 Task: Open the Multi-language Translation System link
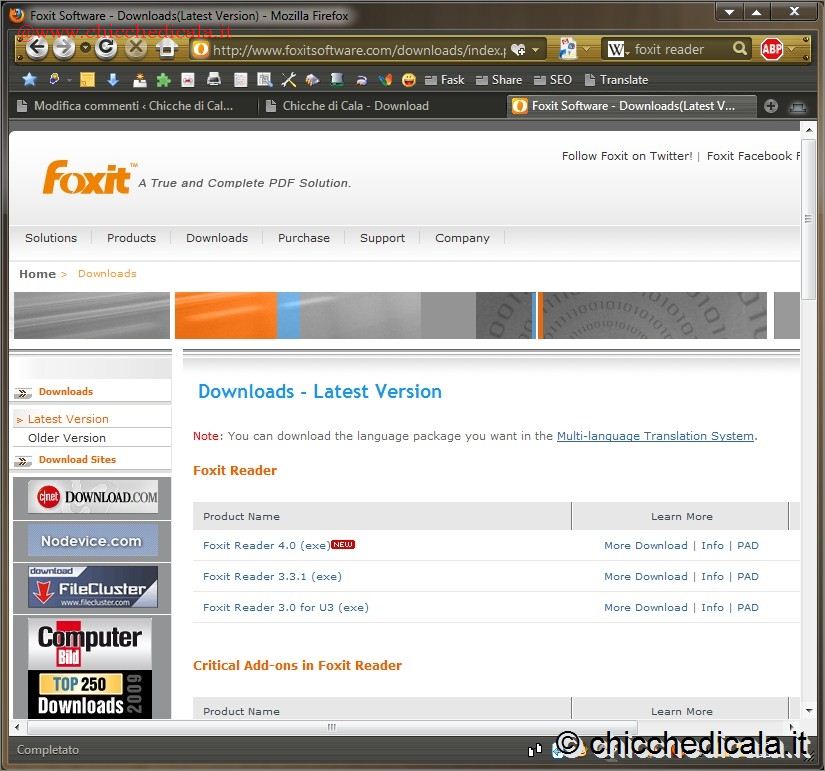[x=655, y=436]
